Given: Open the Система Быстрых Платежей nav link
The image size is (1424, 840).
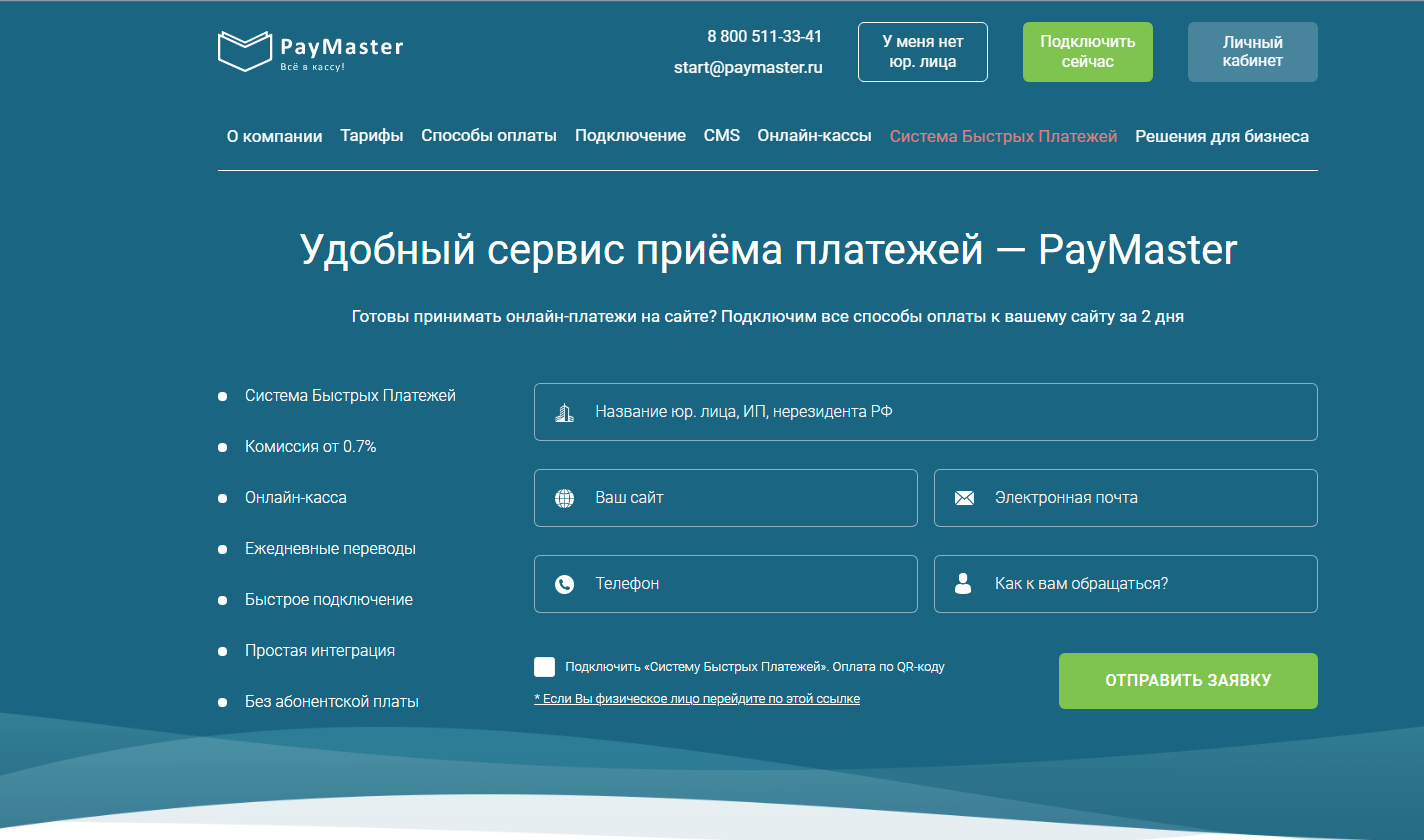Looking at the screenshot, I should [1003, 136].
